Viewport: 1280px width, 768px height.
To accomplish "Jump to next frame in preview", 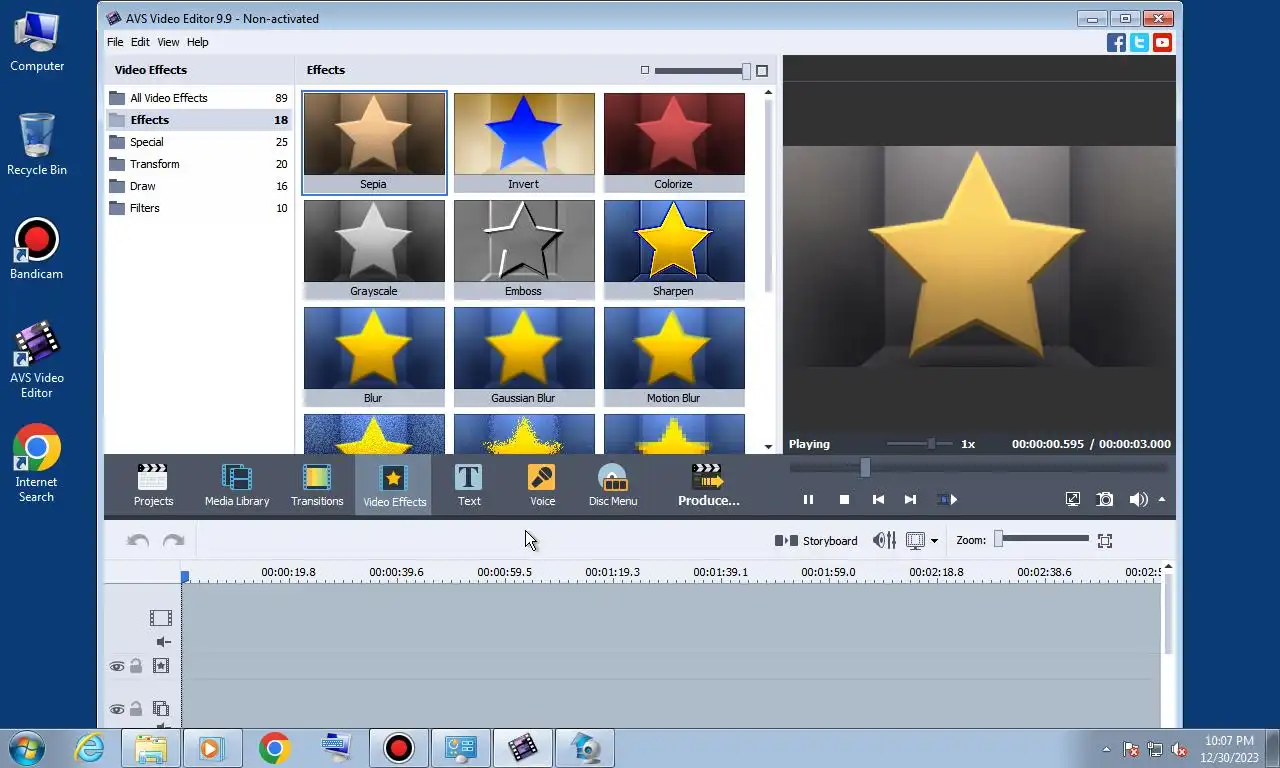I will tap(910, 499).
